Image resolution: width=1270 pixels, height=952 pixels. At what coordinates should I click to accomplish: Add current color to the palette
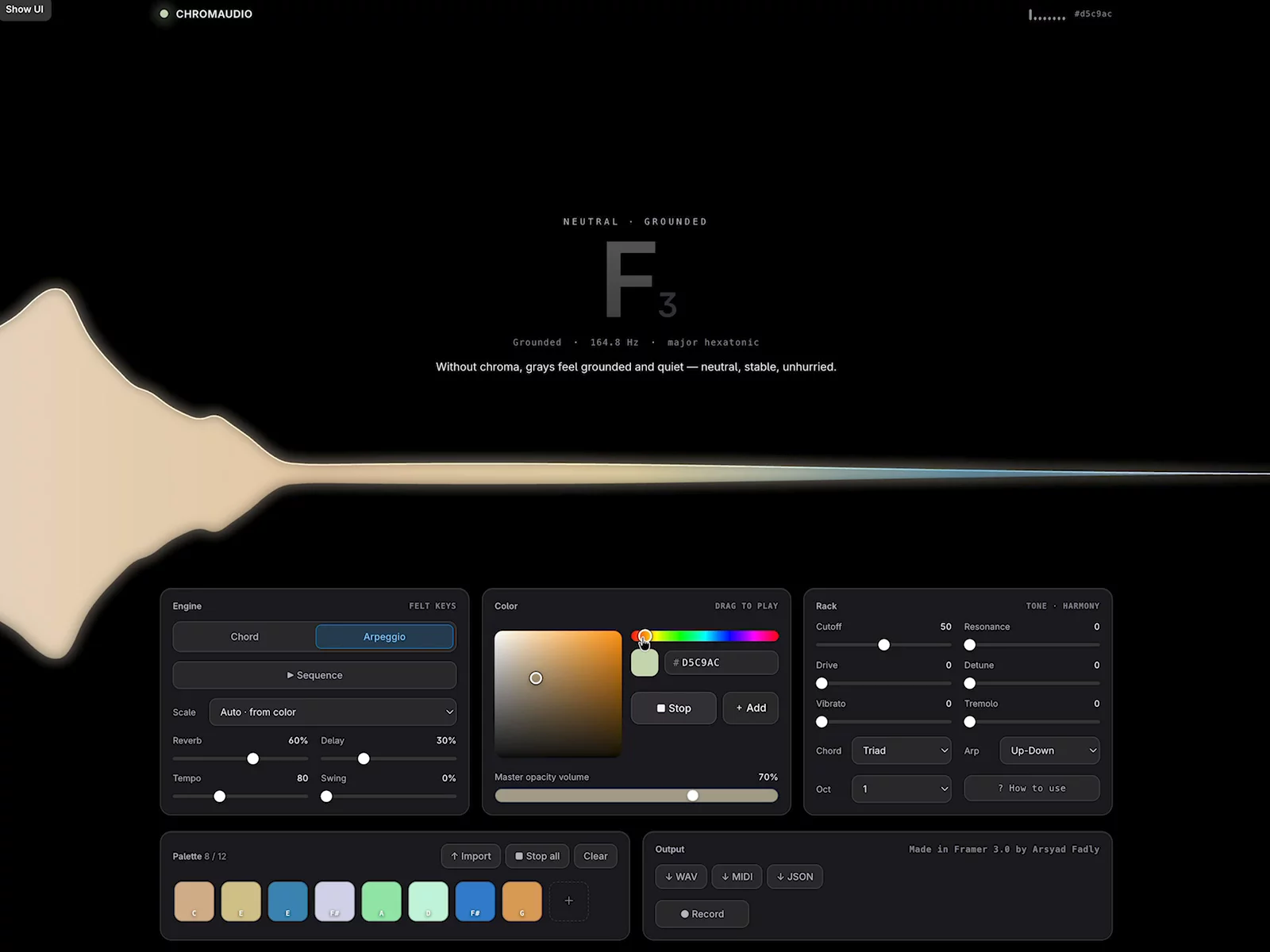(751, 708)
